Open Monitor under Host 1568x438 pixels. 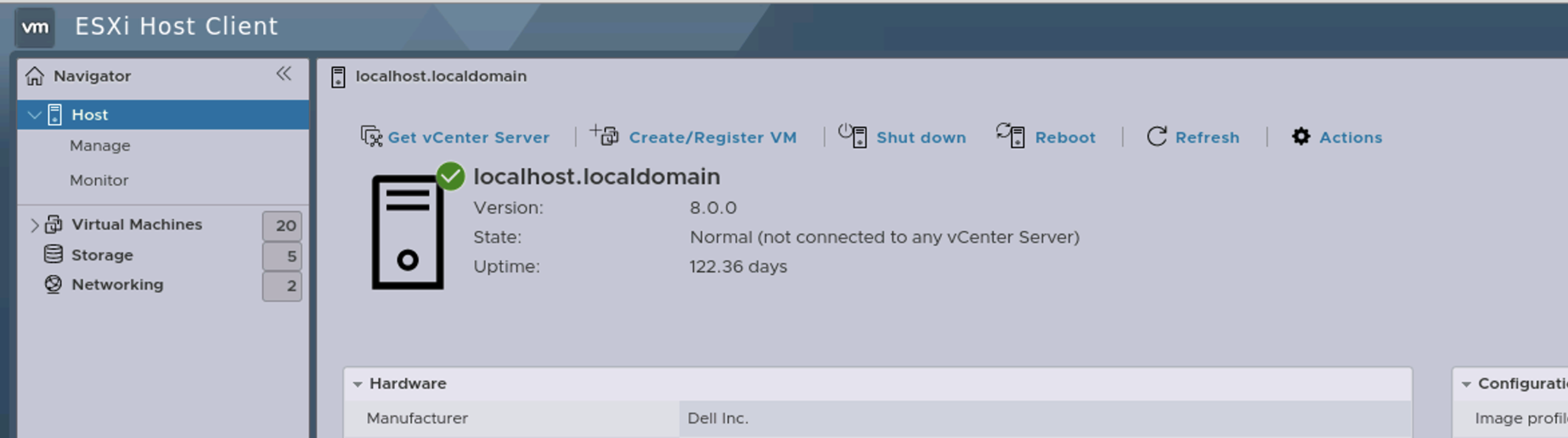(x=99, y=181)
